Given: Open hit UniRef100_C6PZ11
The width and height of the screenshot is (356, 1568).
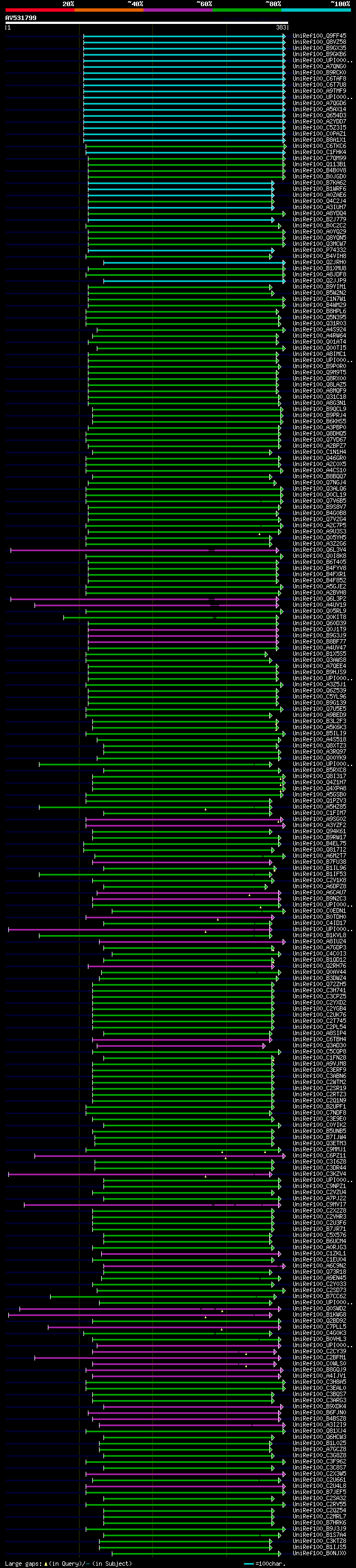Looking at the screenshot, I should (x=319, y=1155).
